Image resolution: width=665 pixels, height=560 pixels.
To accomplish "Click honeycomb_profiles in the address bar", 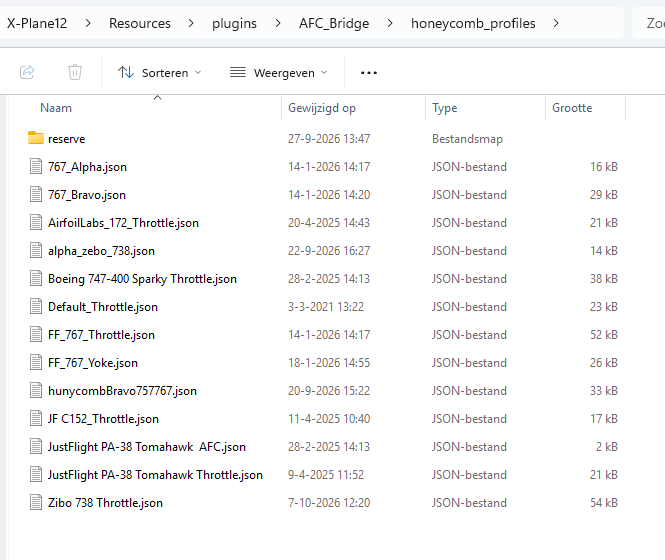I will pyautogui.click(x=473, y=23).
